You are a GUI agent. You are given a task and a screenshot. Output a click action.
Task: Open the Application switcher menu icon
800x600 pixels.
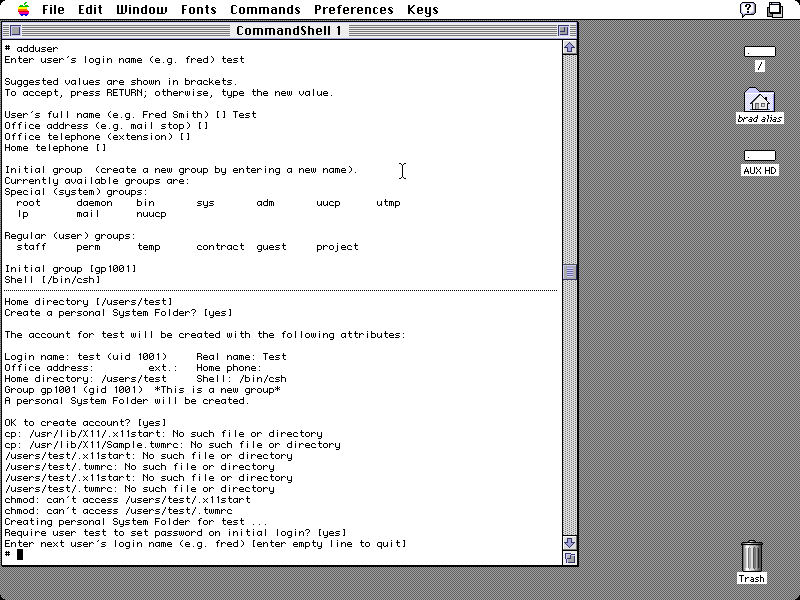775,10
